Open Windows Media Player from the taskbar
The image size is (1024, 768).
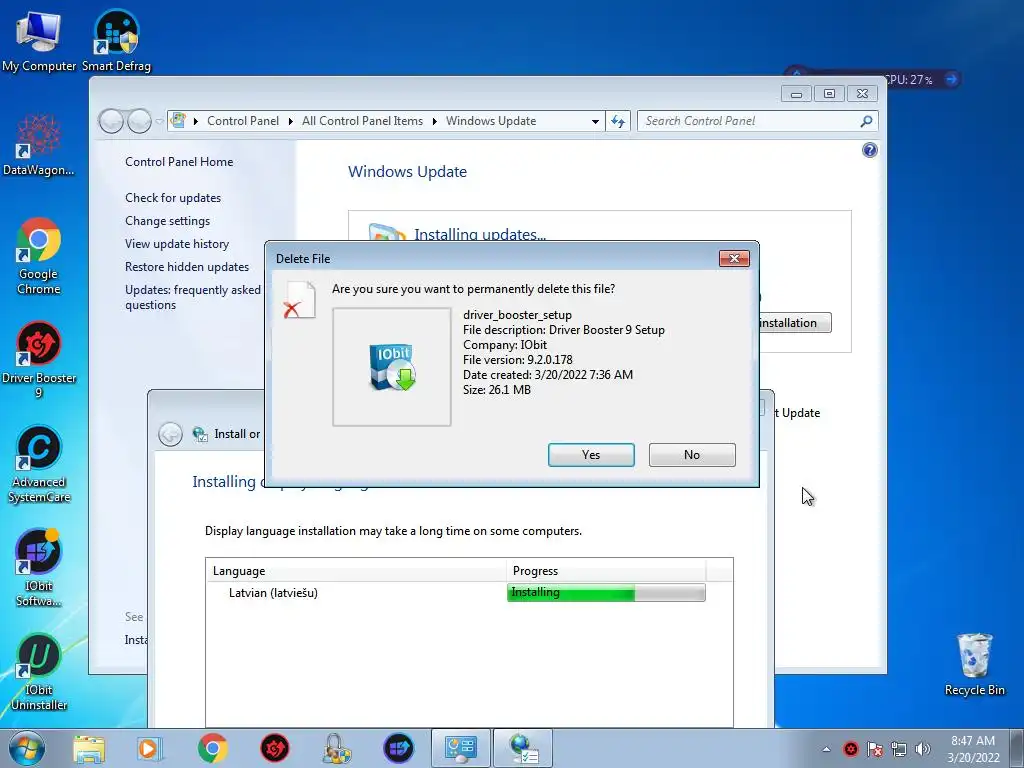150,748
